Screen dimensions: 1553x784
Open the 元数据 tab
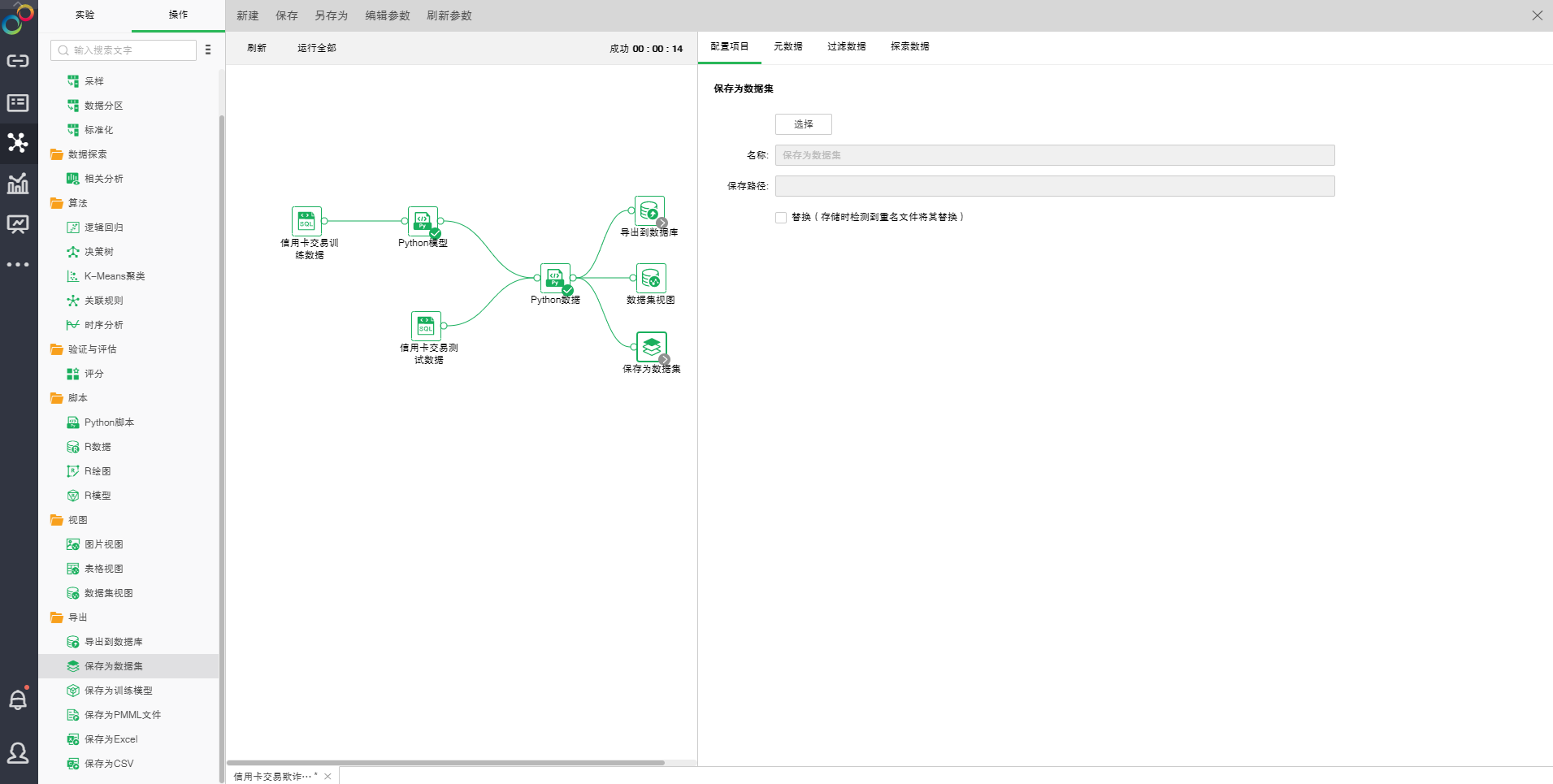tap(788, 47)
